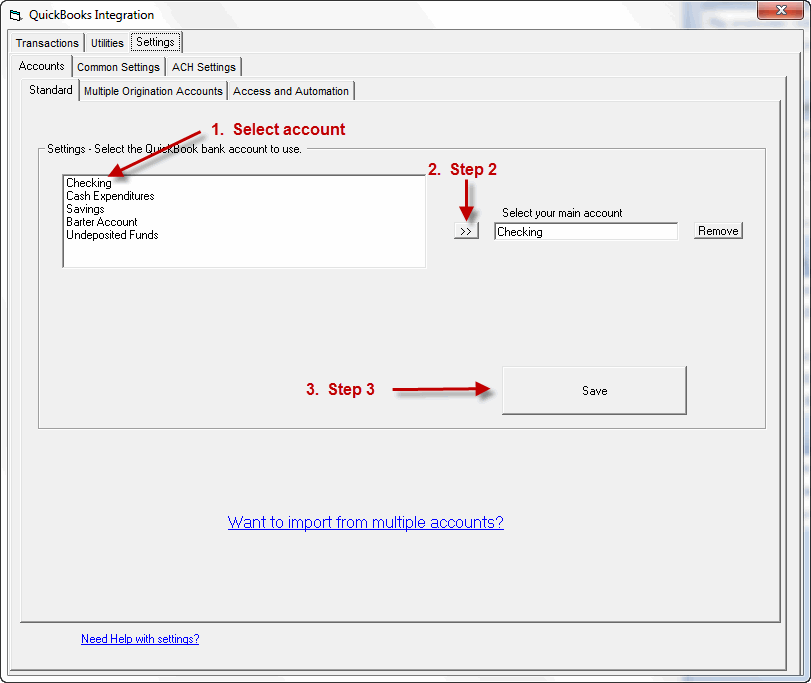Image resolution: width=811 pixels, height=683 pixels.
Task: Open the Transactions tab
Action: (47, 43)
